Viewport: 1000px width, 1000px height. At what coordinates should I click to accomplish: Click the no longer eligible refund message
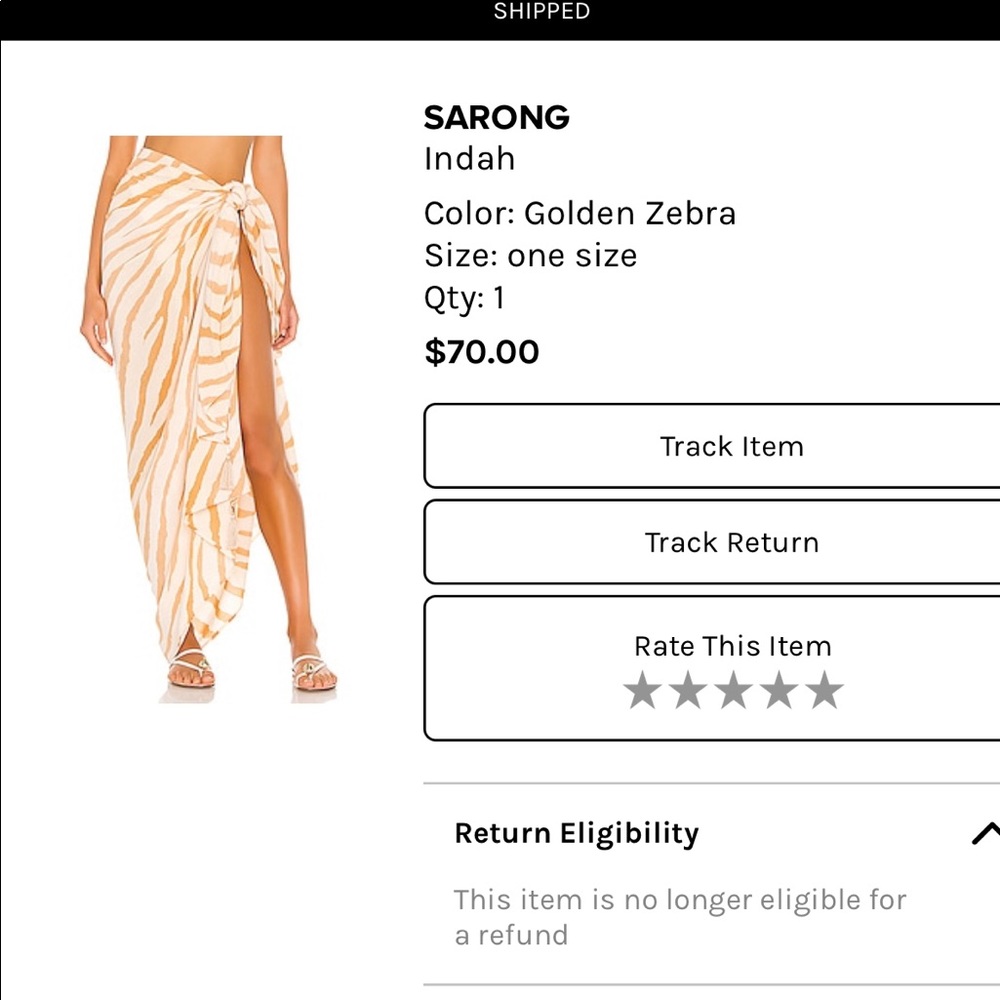click(680, 916)
